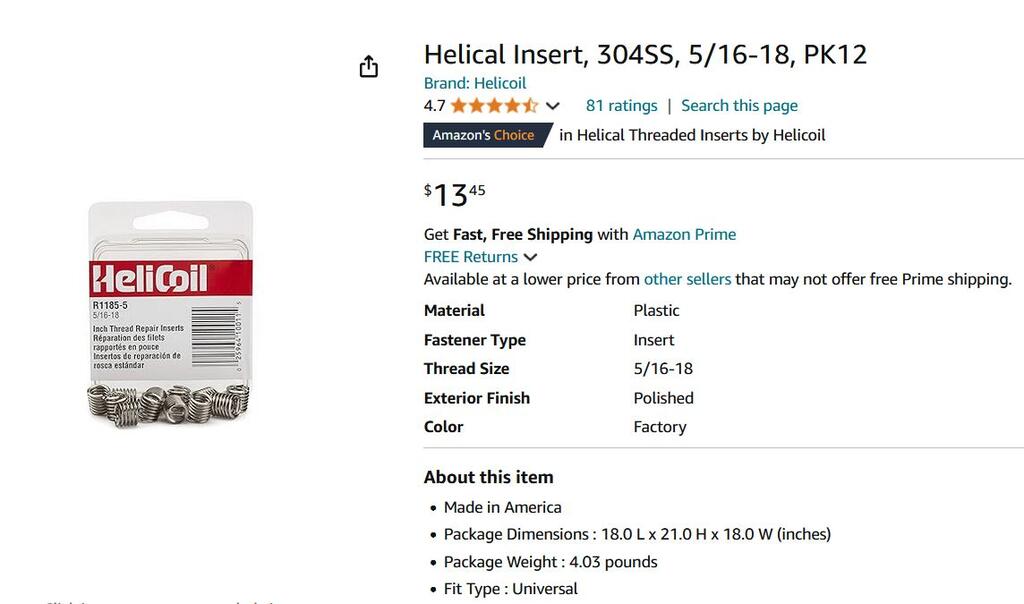Open the Brand: Helicoil link
1024x604 pixels.
(475, 83)
